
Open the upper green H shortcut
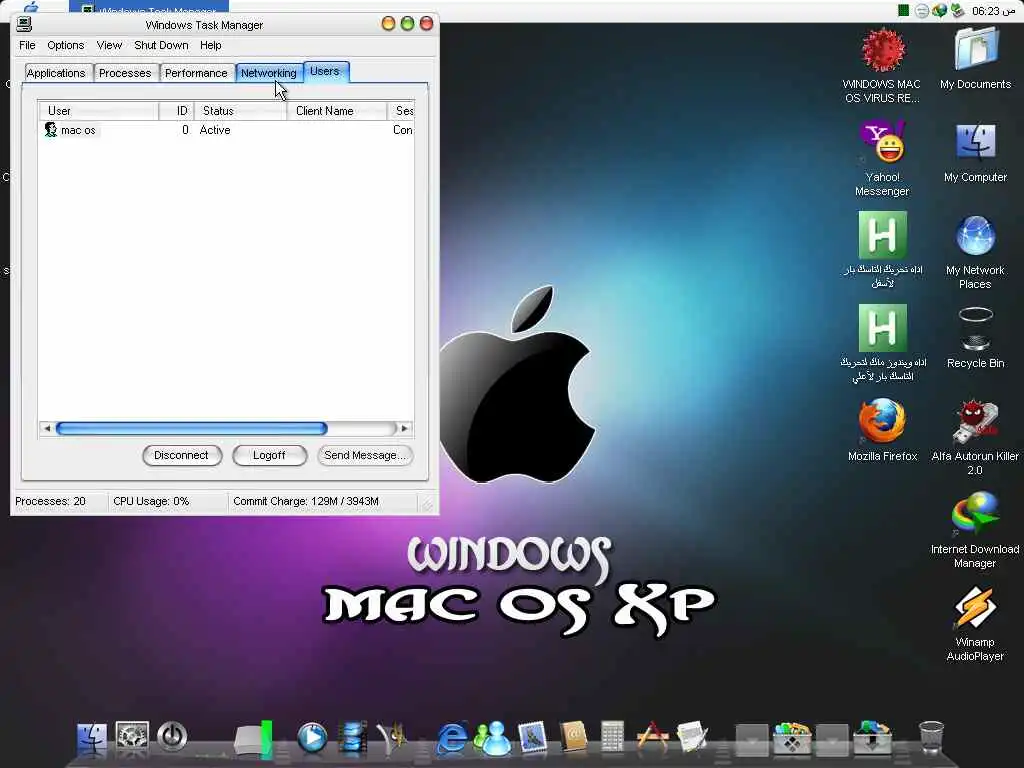(x=882, y=235)
